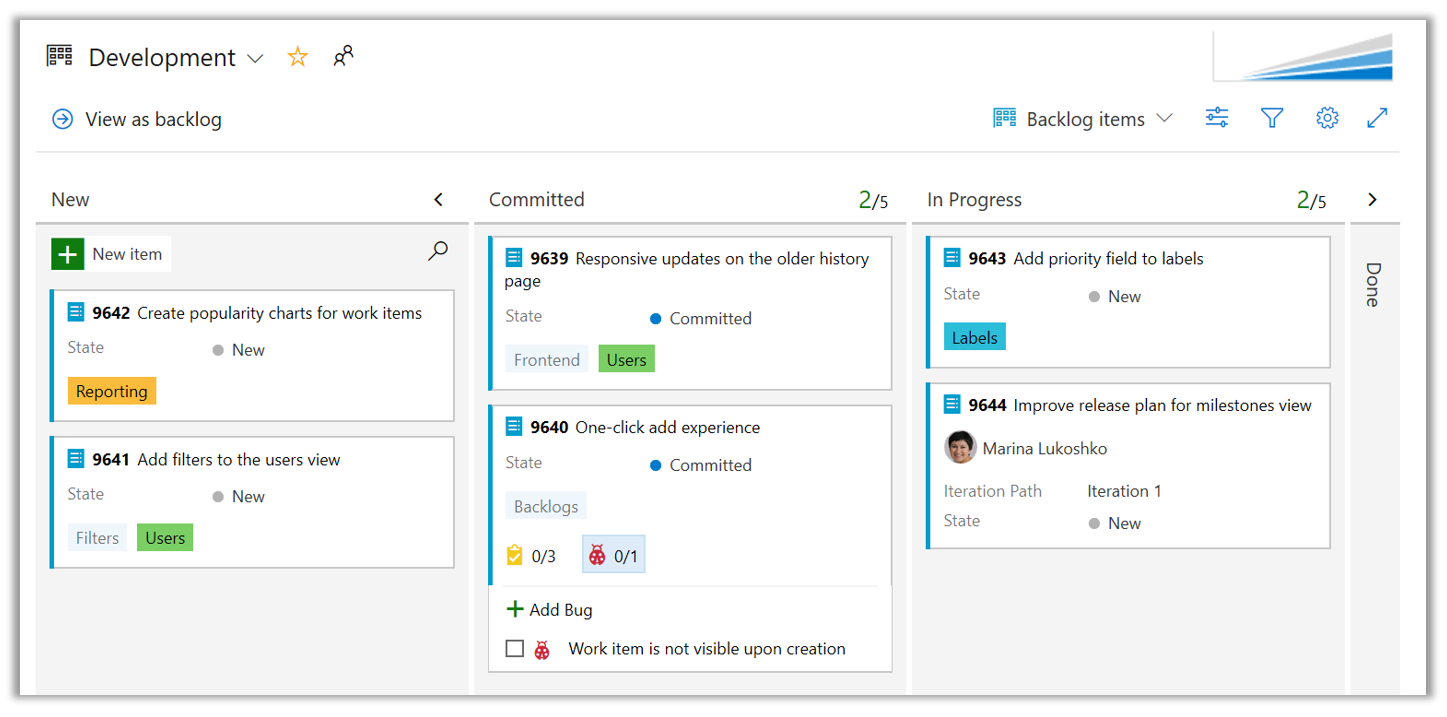Screen dimensions: 1447x717
Task: Expand the Development team dropdown
Action: point(255,59)
